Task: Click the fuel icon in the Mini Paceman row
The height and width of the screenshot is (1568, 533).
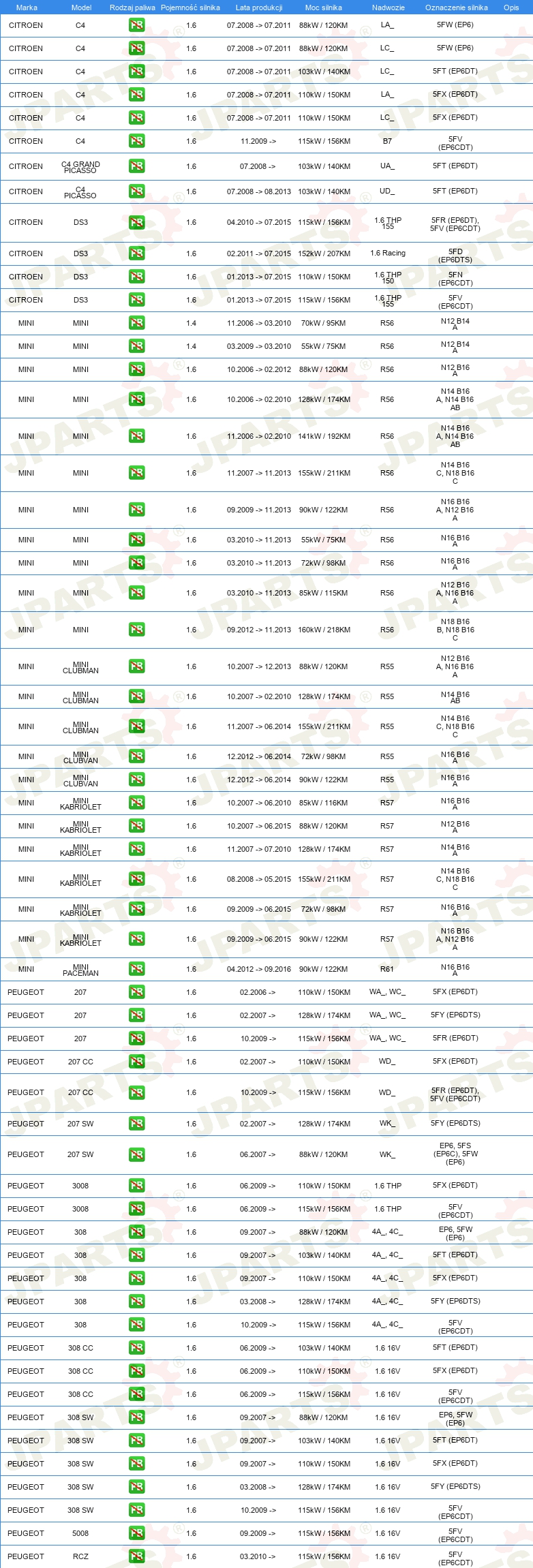Action: tap(137, 969)
